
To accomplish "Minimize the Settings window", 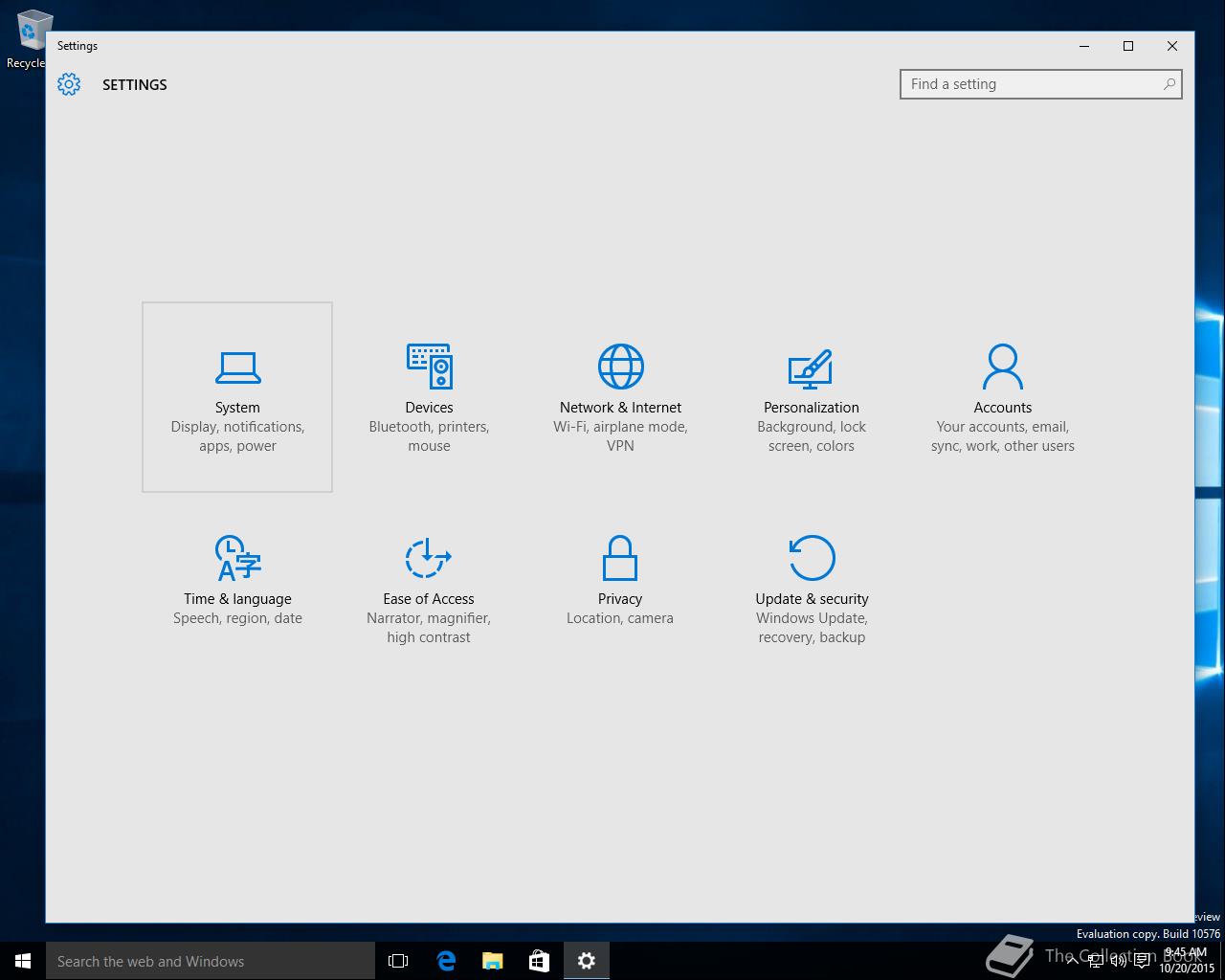I will [x=1084, y=46].
